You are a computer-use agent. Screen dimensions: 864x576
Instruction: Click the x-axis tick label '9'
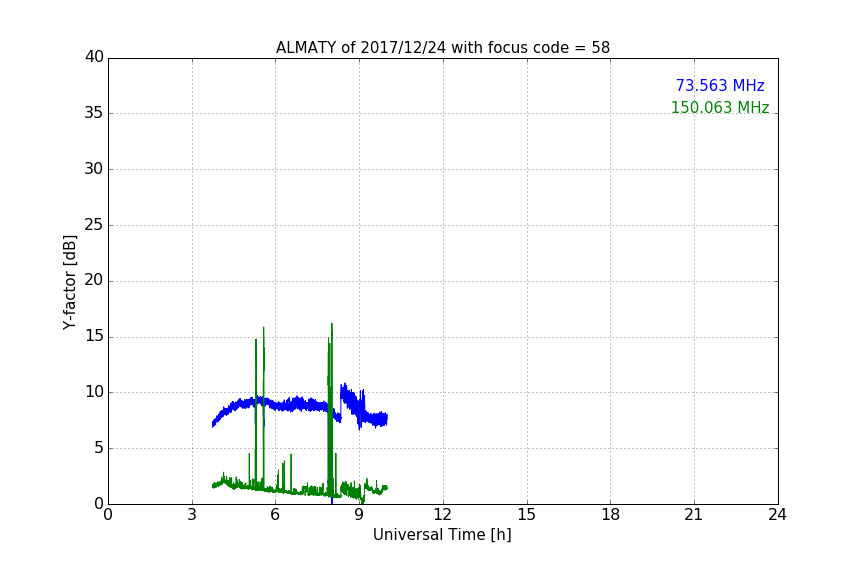[x=359, y=515]
